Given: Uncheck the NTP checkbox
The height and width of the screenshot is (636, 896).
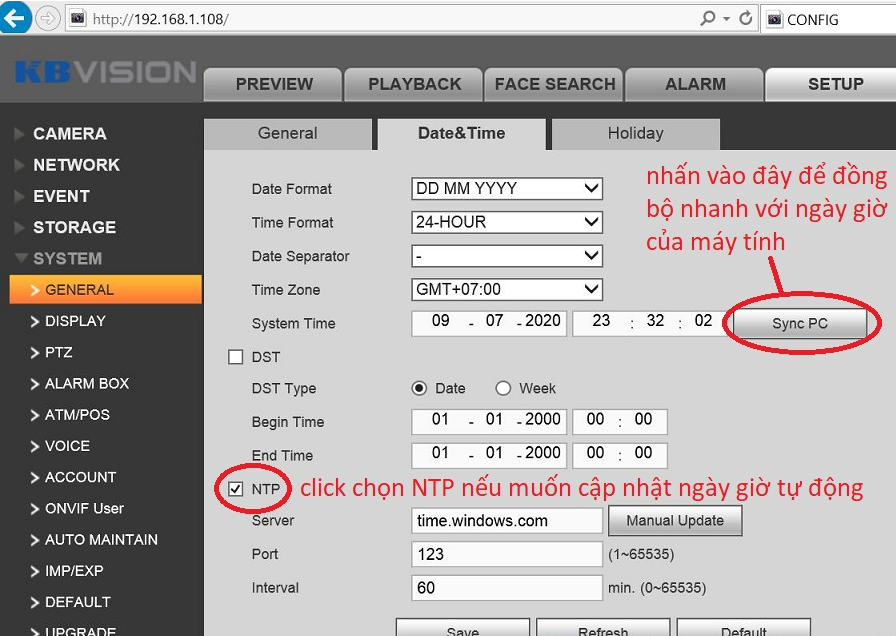Looking at the screenshot, I should tap(236, 489).
